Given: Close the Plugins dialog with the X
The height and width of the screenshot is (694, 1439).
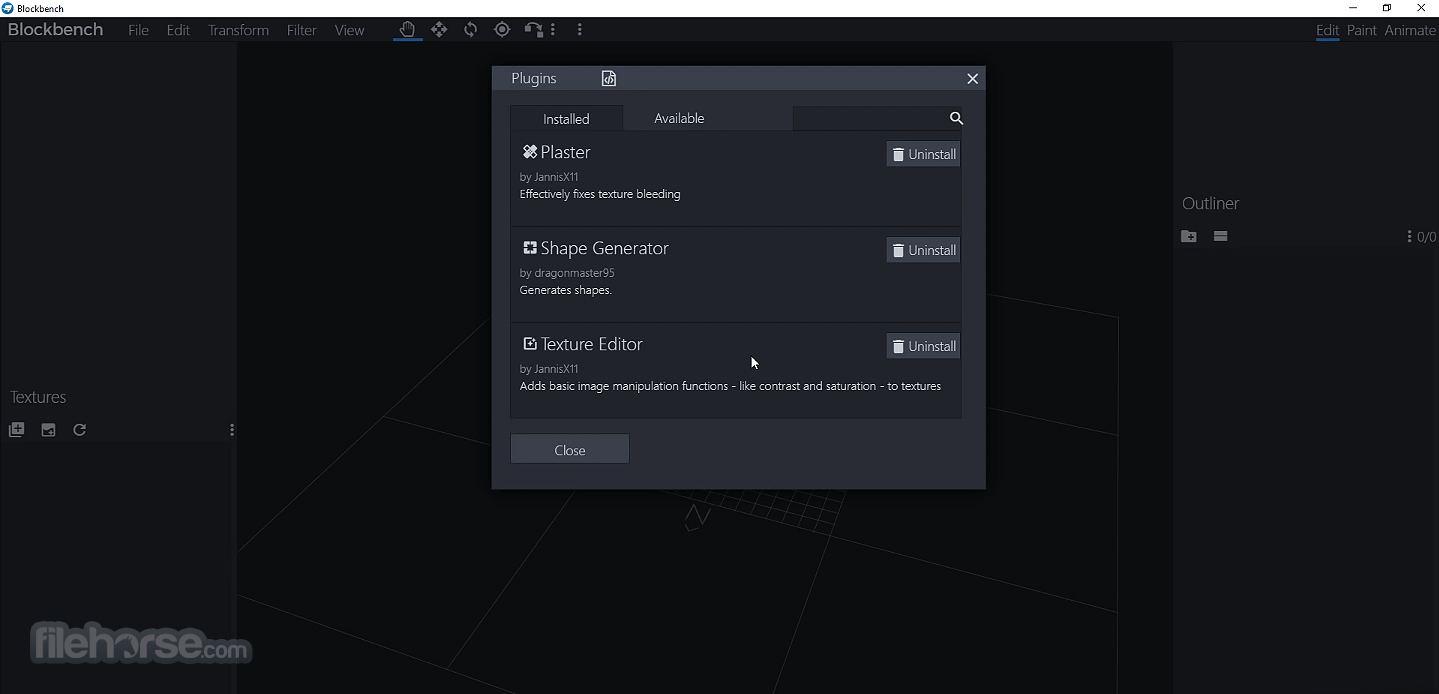Looking at the screenshot, I should pos(972,79).
